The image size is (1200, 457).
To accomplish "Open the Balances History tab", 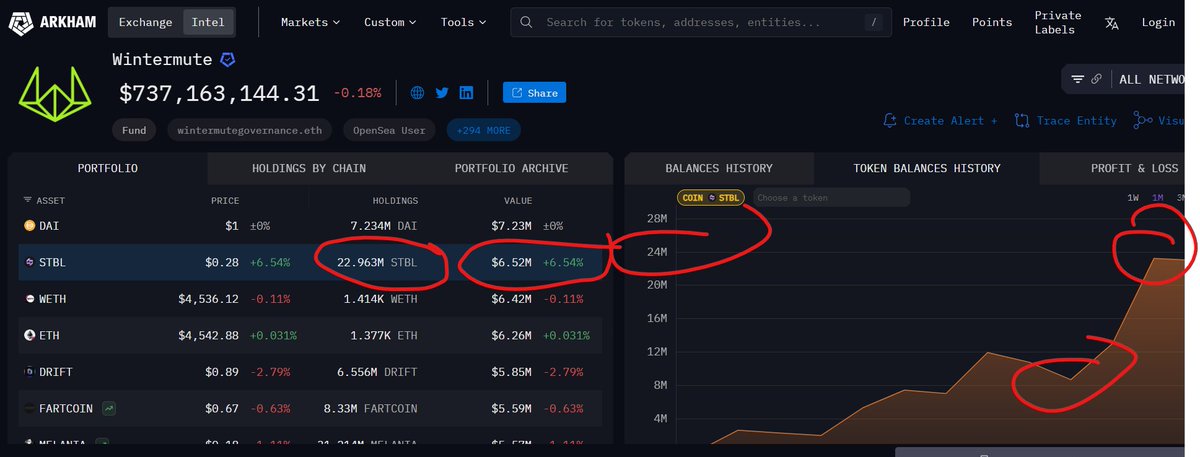I will (x=719, y=168).
